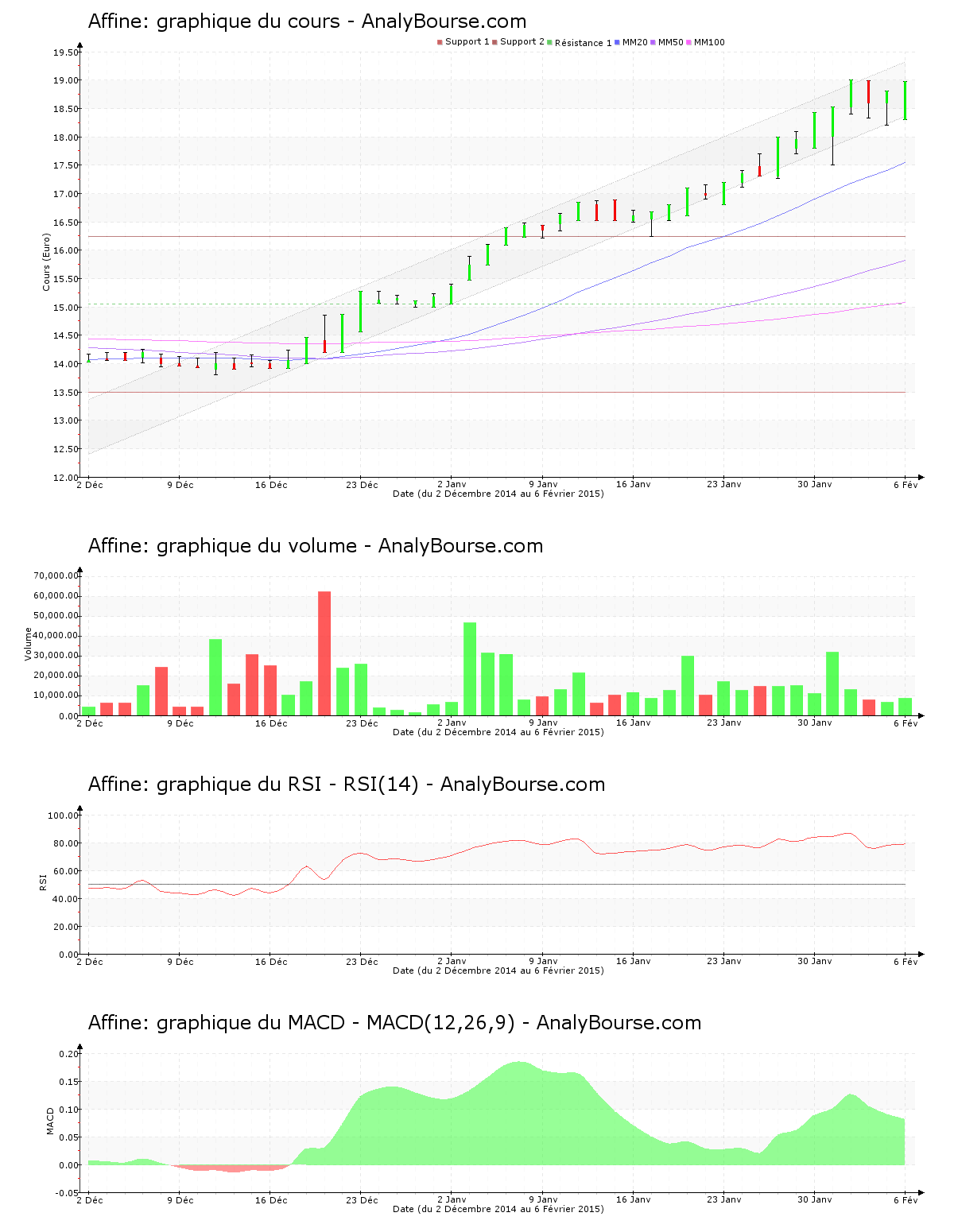Screen dimensions: 954x1232
Task: Click '23 Janv' under the volume chart
Action: [724, 723]
